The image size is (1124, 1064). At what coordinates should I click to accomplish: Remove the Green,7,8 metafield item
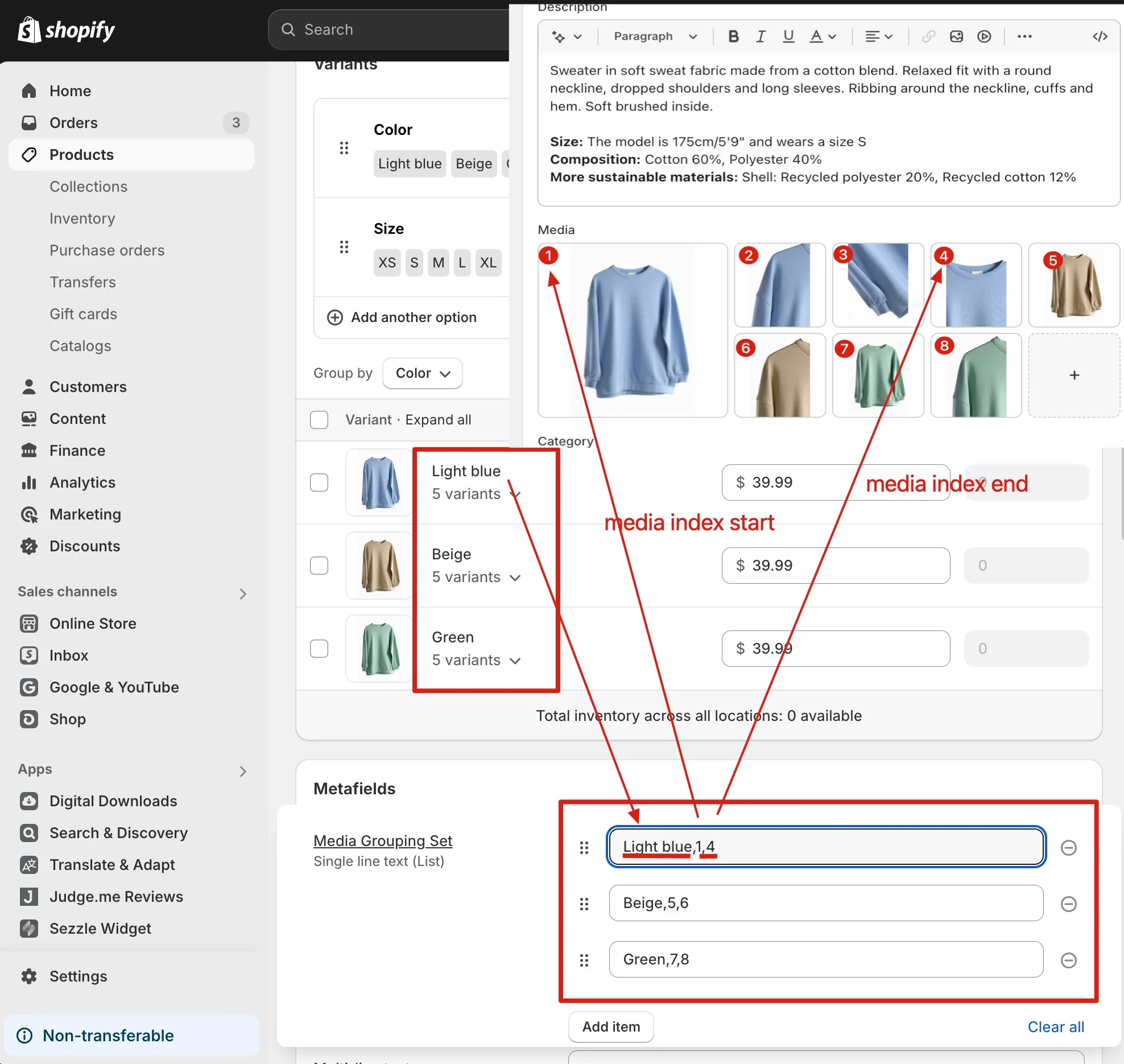[1069, 960]
